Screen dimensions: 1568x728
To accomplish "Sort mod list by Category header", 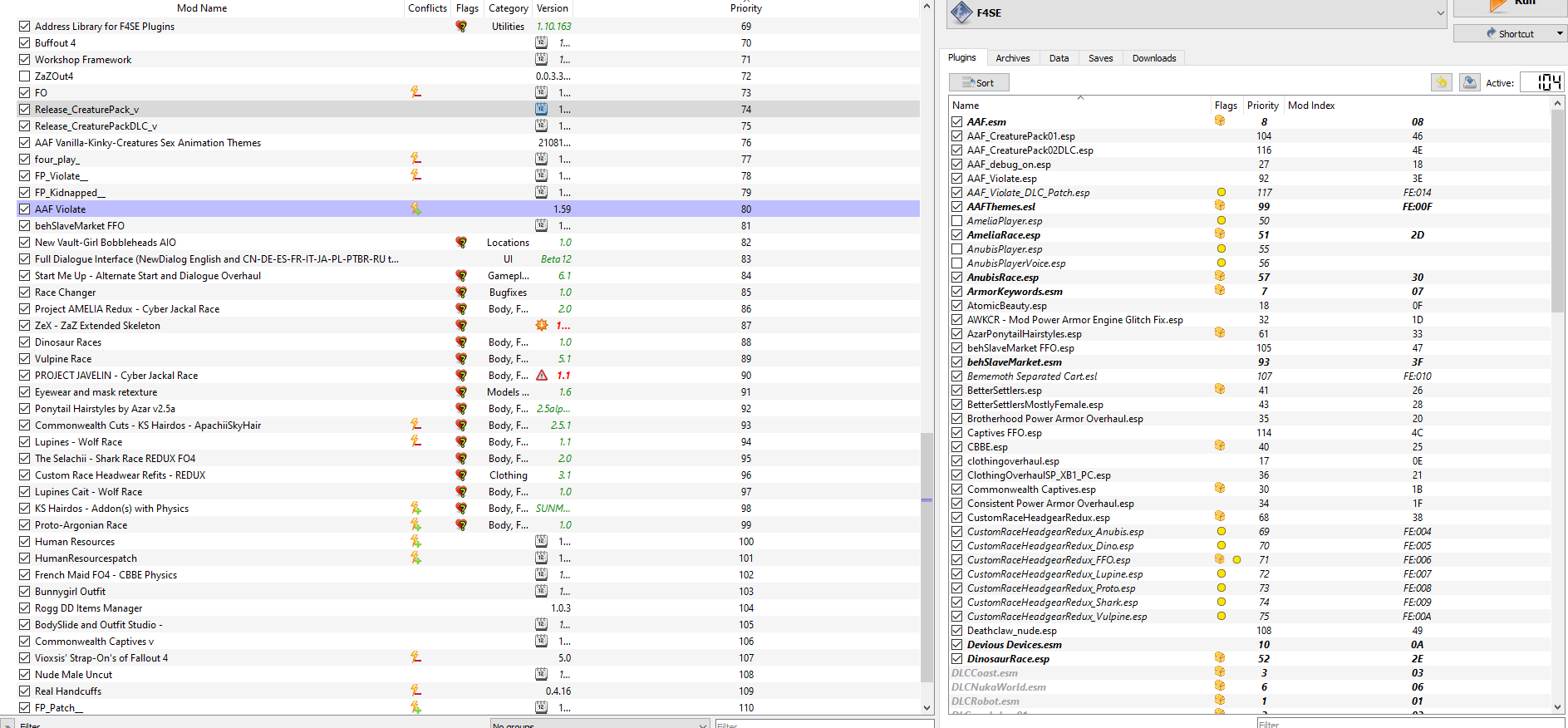I will pos(509,8).
